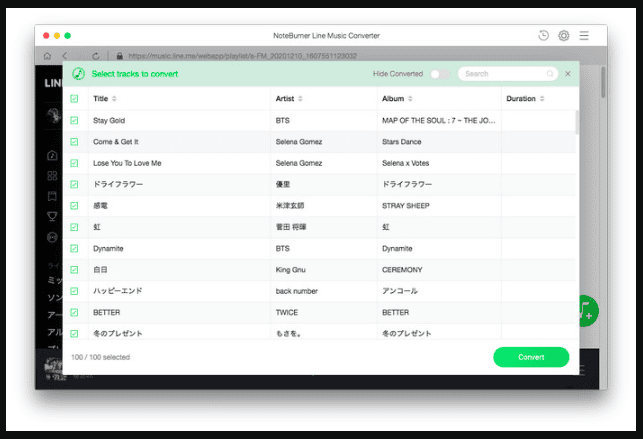This screenshot has height=439, width=643.
Task: Uncheck the BETTER track checkbox
Action: (74, 312)
